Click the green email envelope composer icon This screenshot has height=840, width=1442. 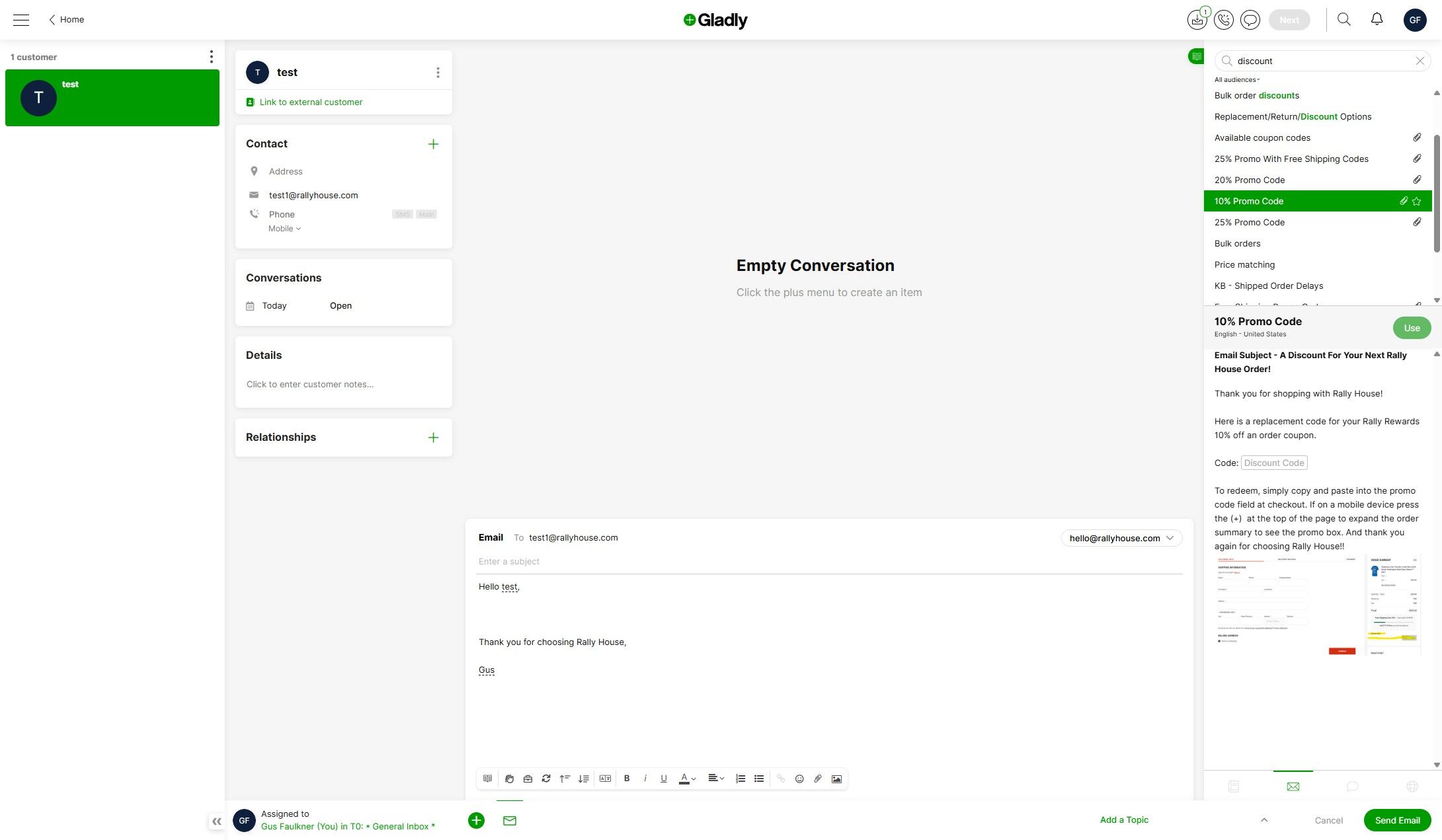click(x=510, y=820)
